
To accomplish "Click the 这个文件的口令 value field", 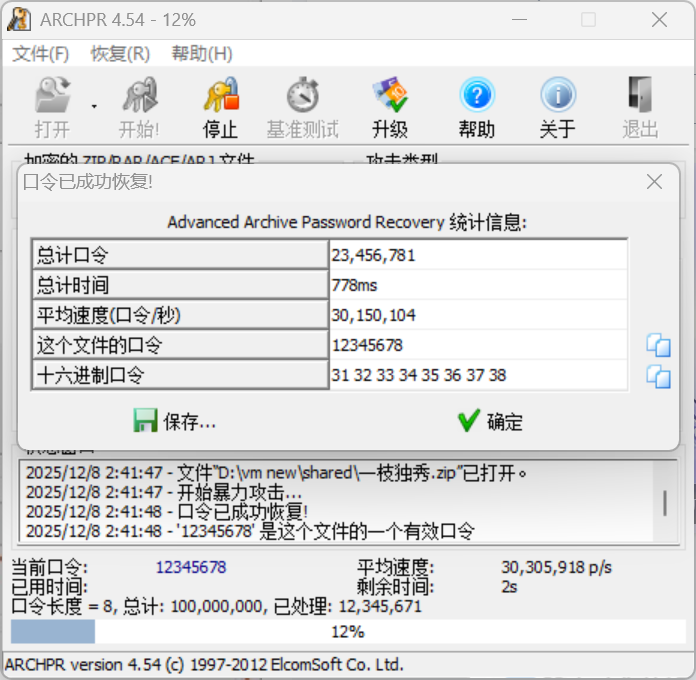I will tap(478, 346).
